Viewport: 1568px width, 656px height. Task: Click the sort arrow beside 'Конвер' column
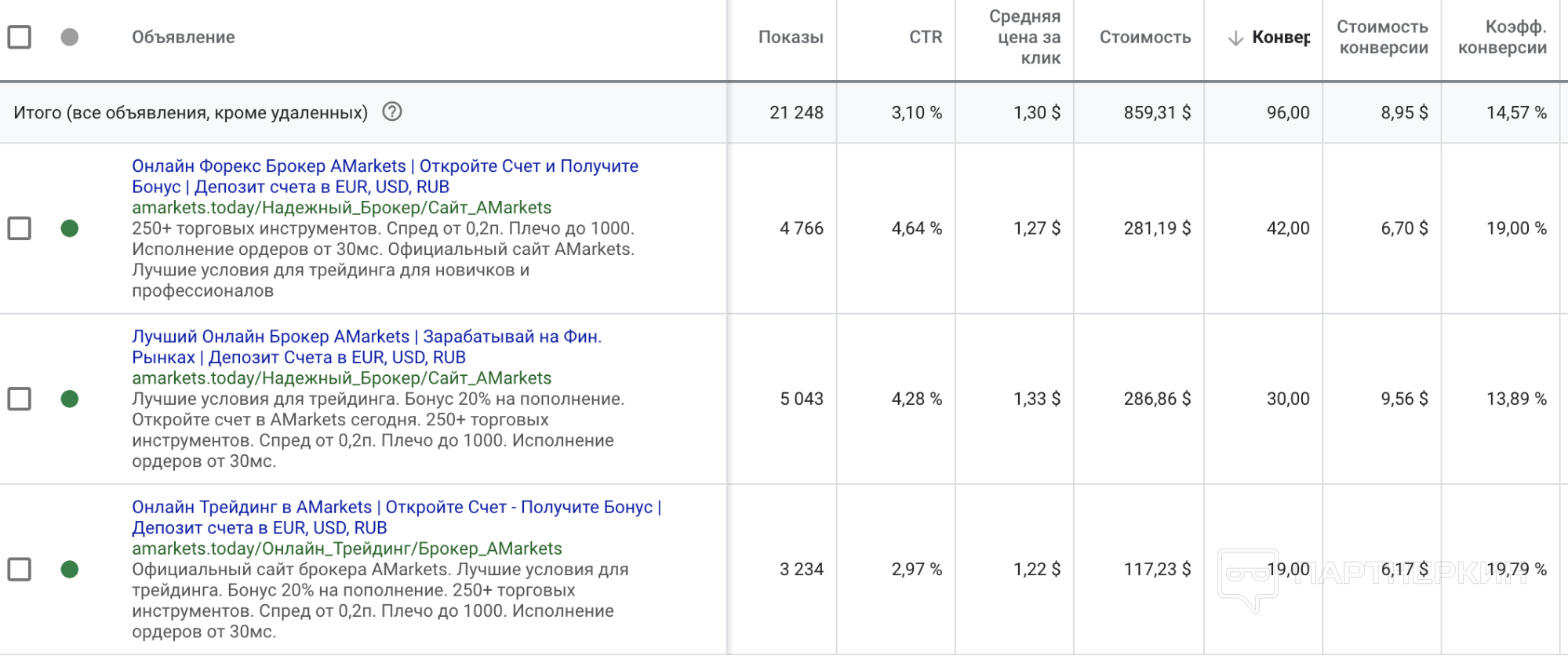click(x=1235, y=38)
